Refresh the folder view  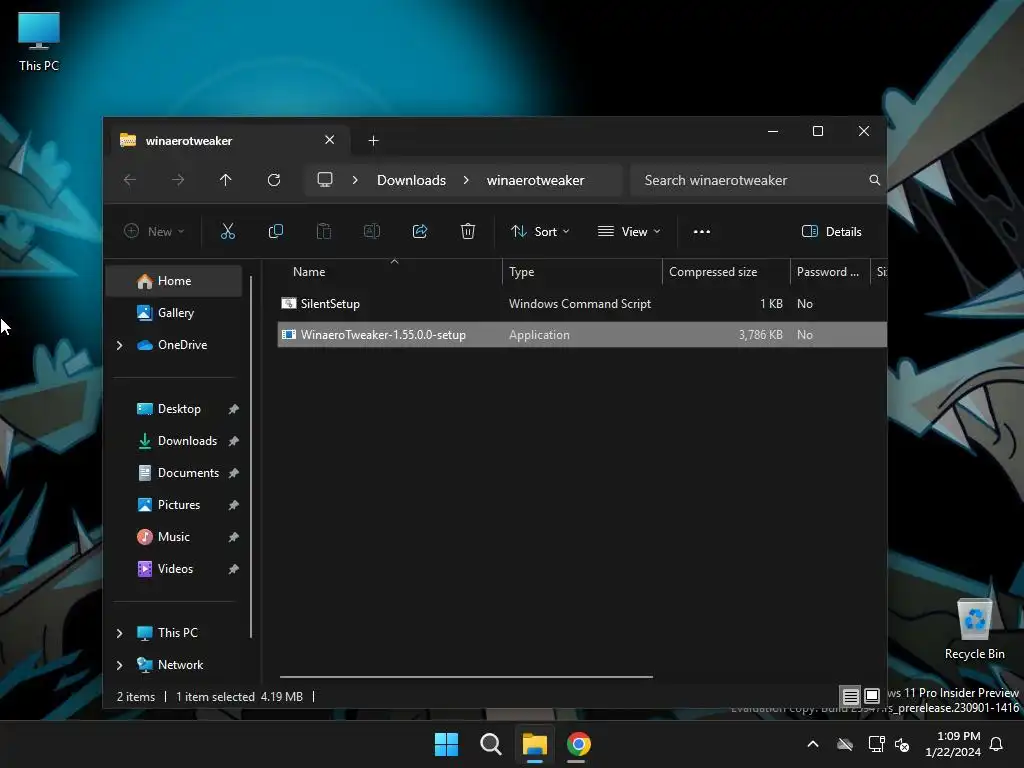tap(274, 180)
